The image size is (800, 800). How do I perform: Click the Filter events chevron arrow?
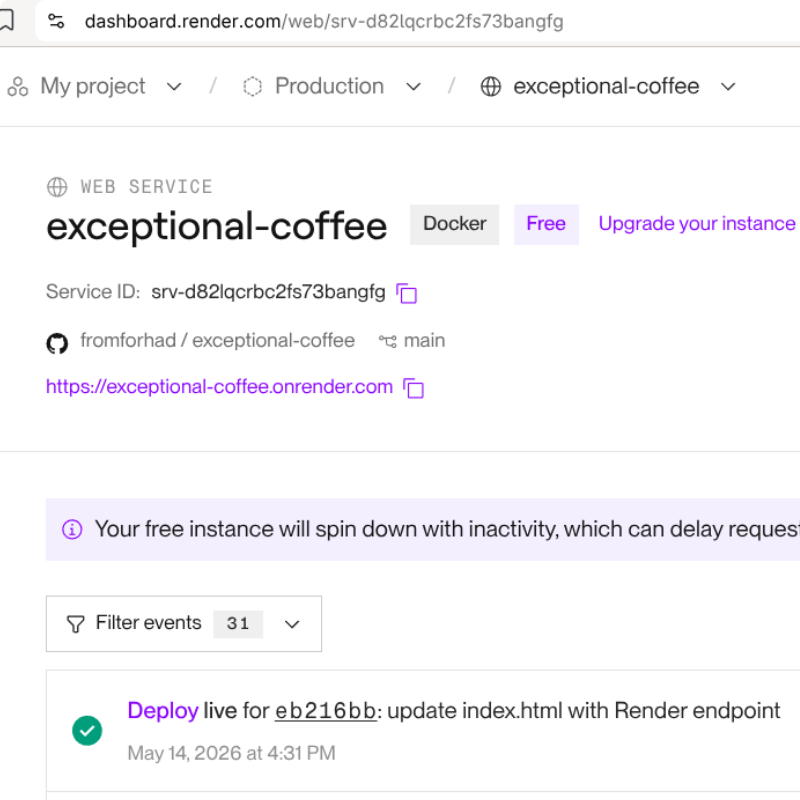(x=292, y=624)
